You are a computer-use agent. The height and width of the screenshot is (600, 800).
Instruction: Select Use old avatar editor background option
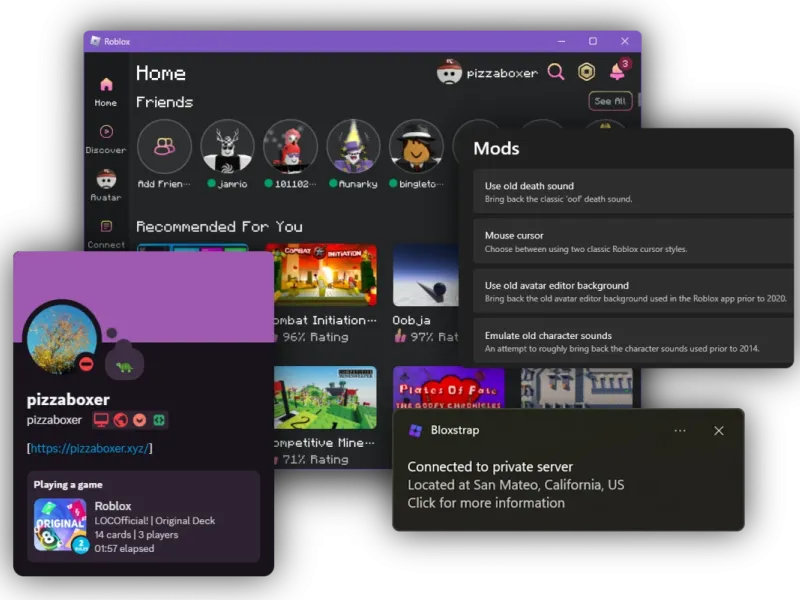coord(633,291)
